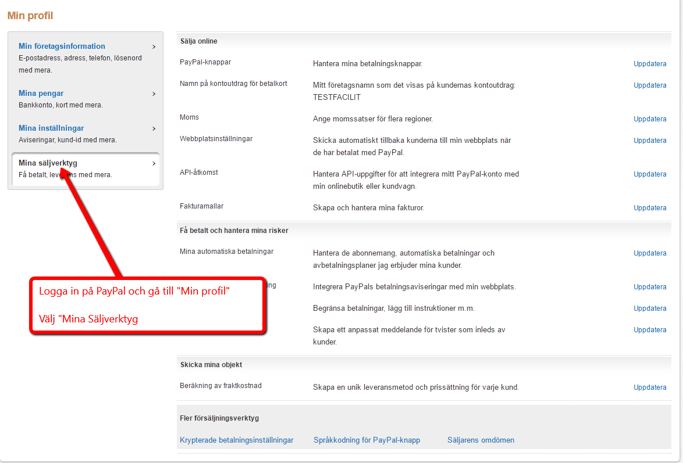Click the Moms row label
The width and height of the screenshot is (683, 463).
[189, 117]
